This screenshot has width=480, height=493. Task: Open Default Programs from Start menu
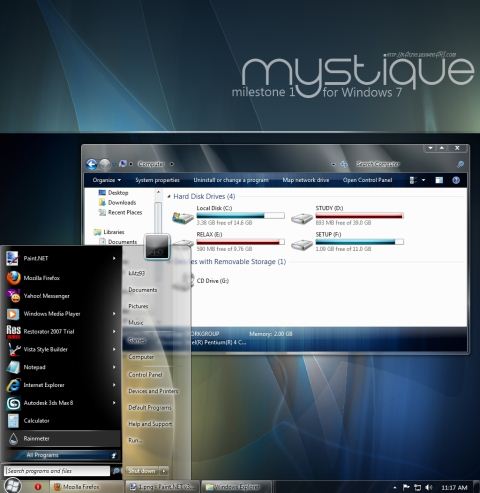click(150, 407)
